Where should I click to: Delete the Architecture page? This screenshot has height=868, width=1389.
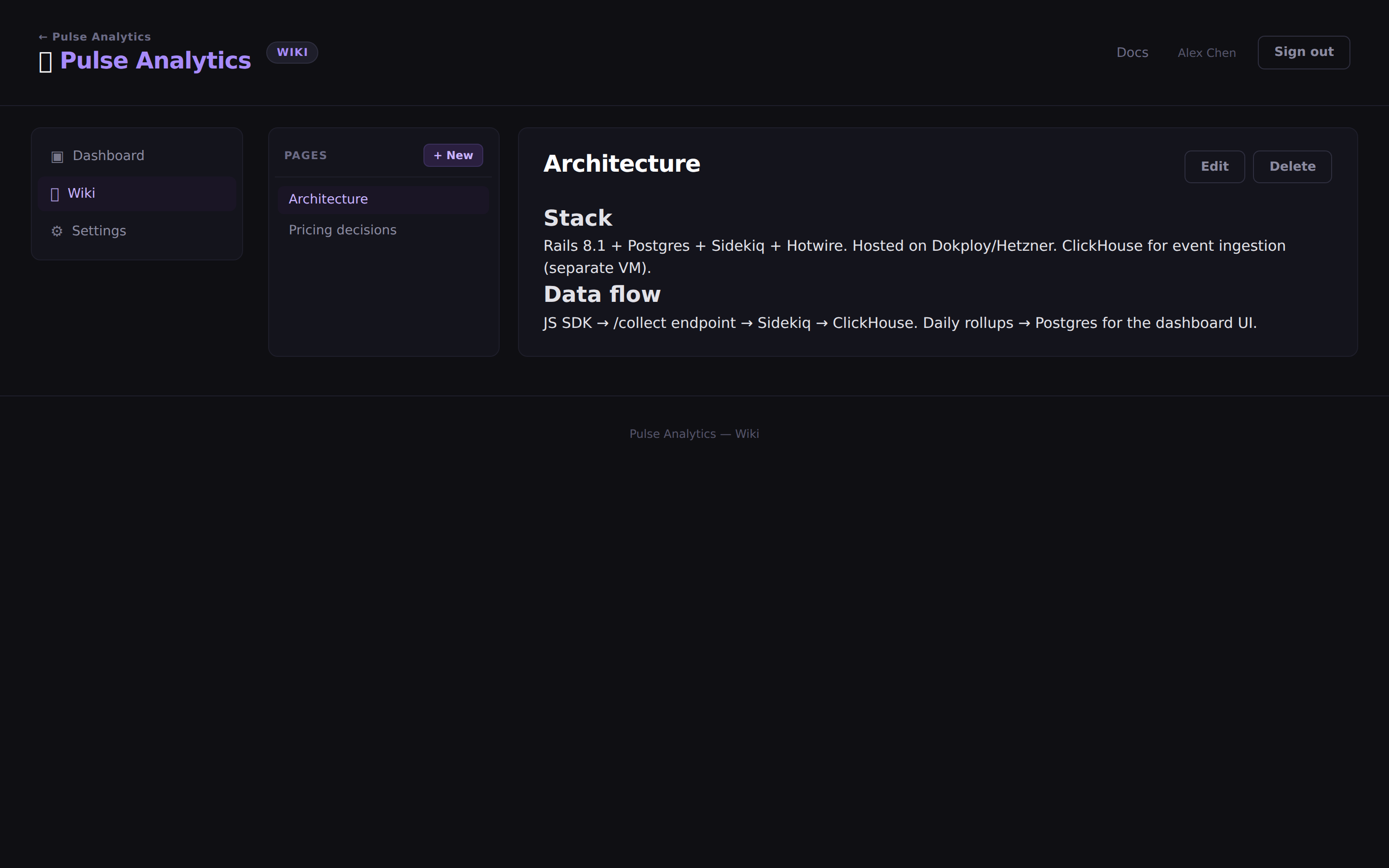[1292, 166]
